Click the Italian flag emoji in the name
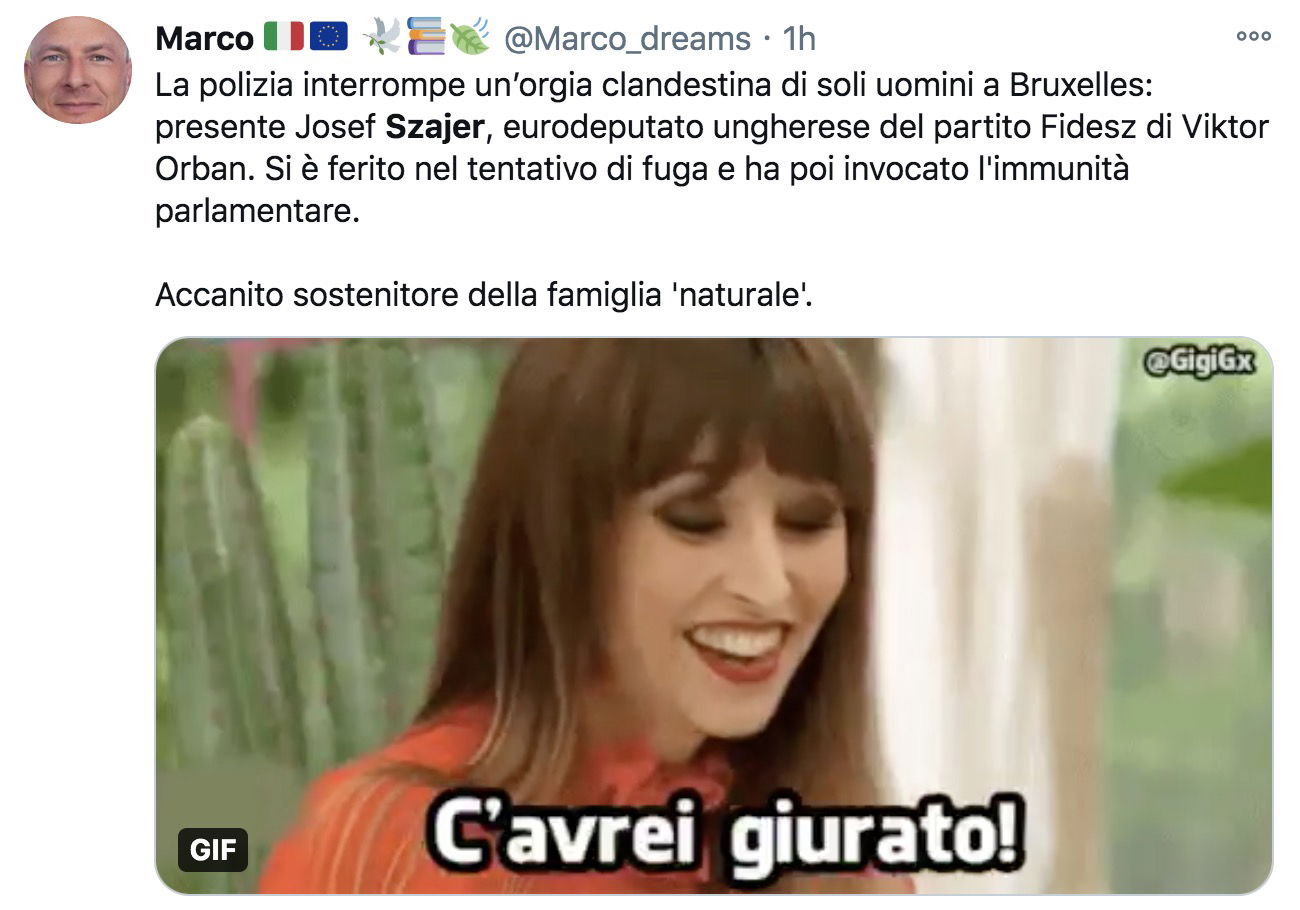Image resolution: width=1300 pixels, height=910 pixels. coord(283,38)
